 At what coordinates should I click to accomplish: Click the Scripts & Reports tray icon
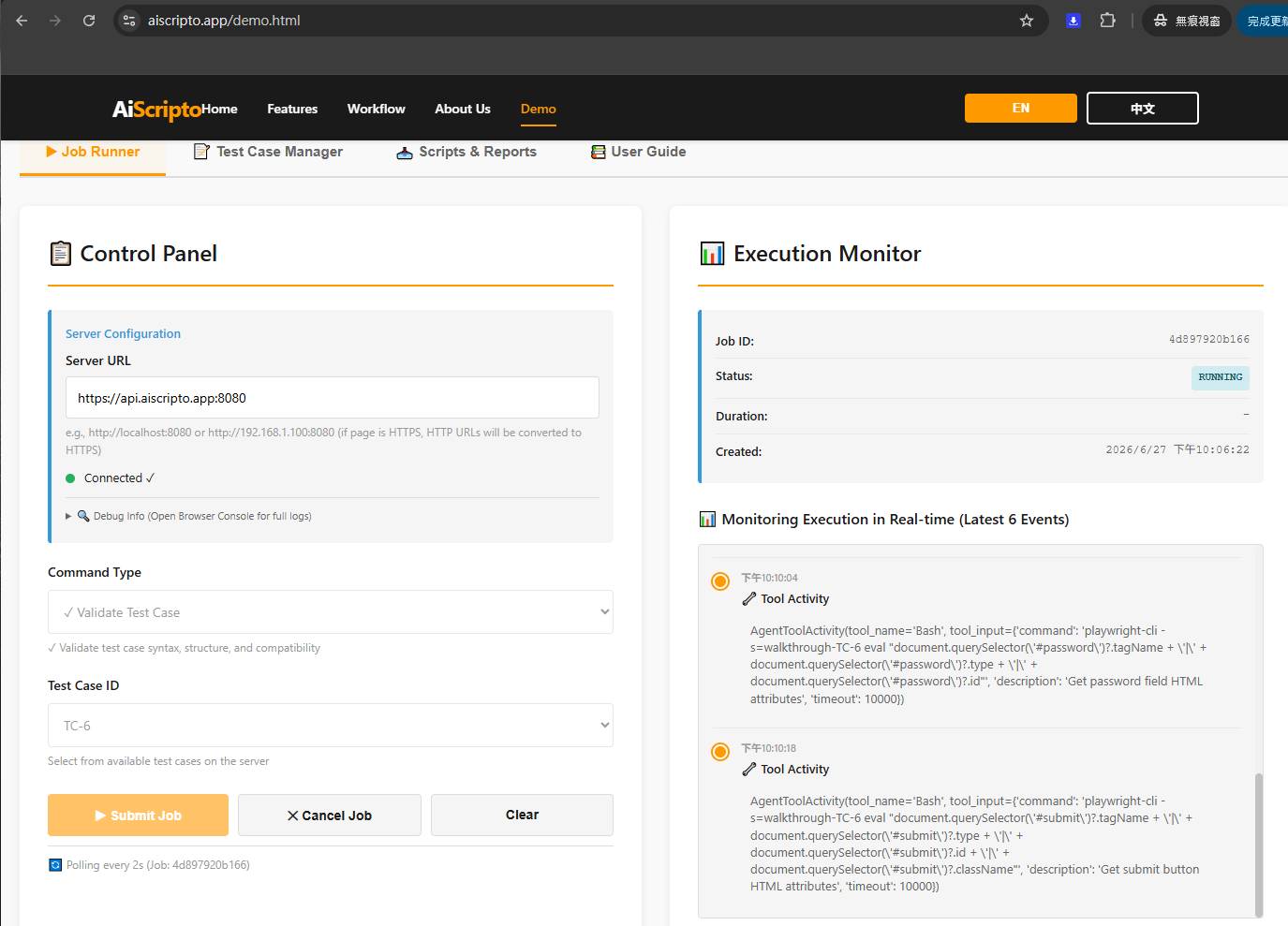405,152
